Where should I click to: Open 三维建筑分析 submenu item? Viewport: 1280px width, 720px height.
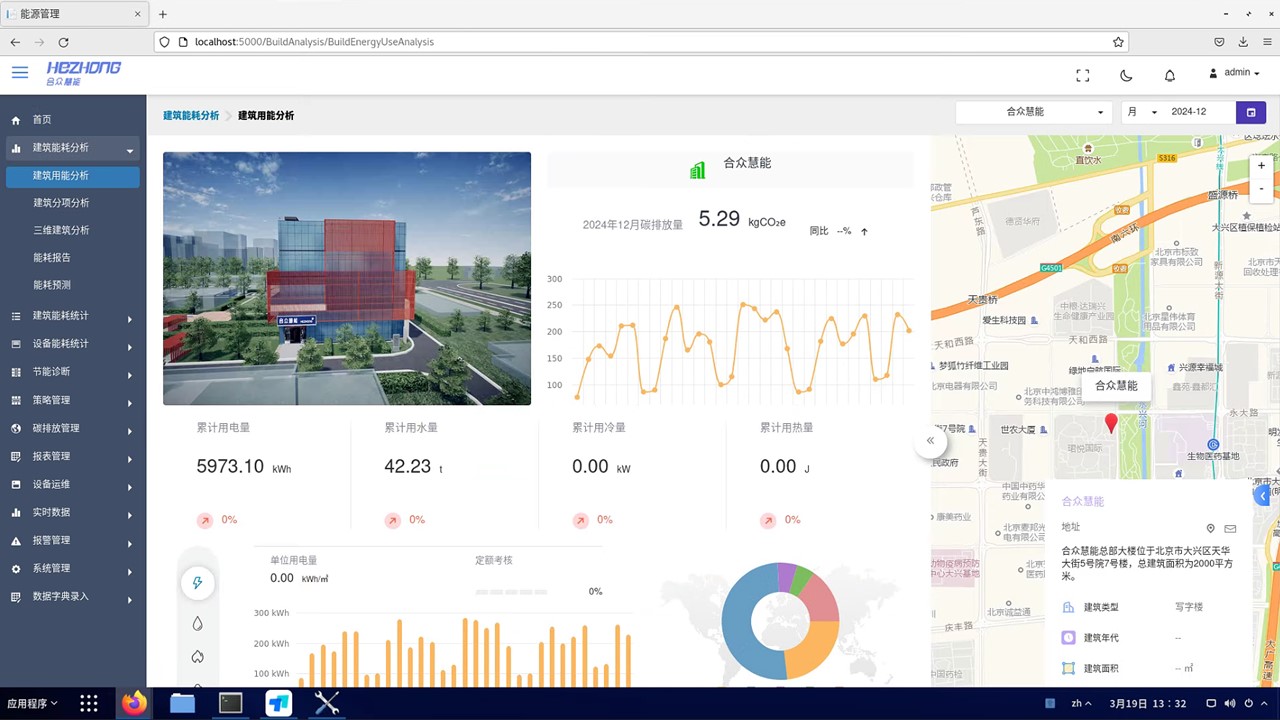coord(61,230)
